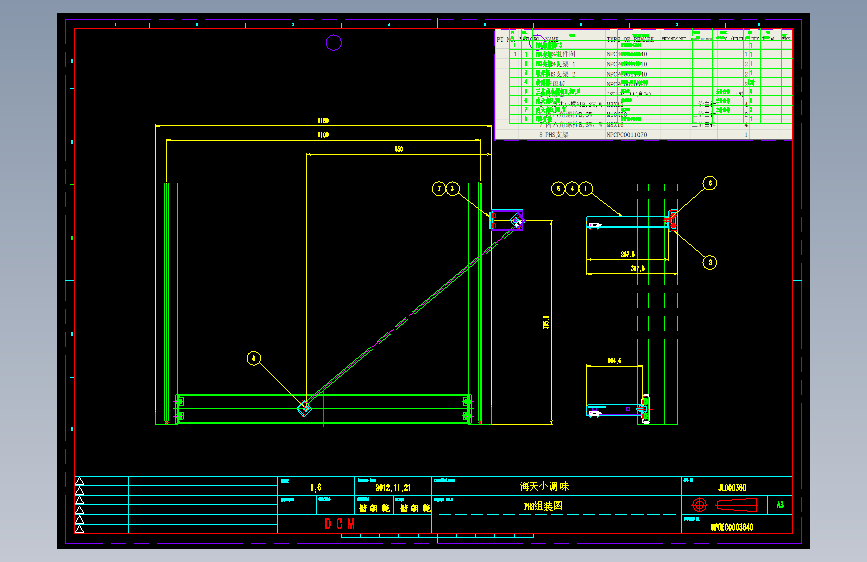Pick balloon 5 in the side view
The image size is (867, 562).
coord(558,189)
